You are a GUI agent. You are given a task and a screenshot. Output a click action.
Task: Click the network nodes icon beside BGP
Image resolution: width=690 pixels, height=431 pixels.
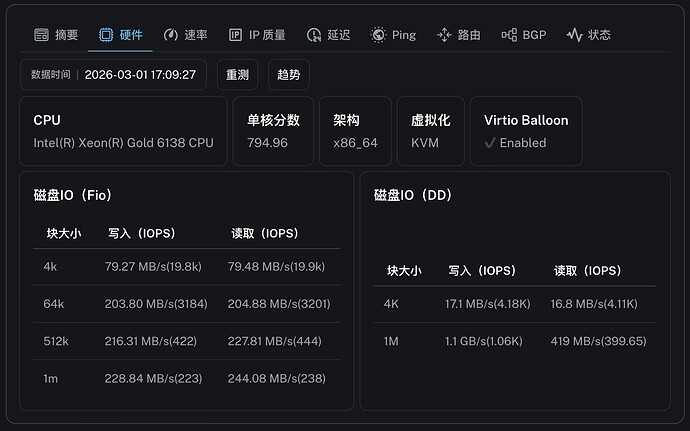pos(509,35)
